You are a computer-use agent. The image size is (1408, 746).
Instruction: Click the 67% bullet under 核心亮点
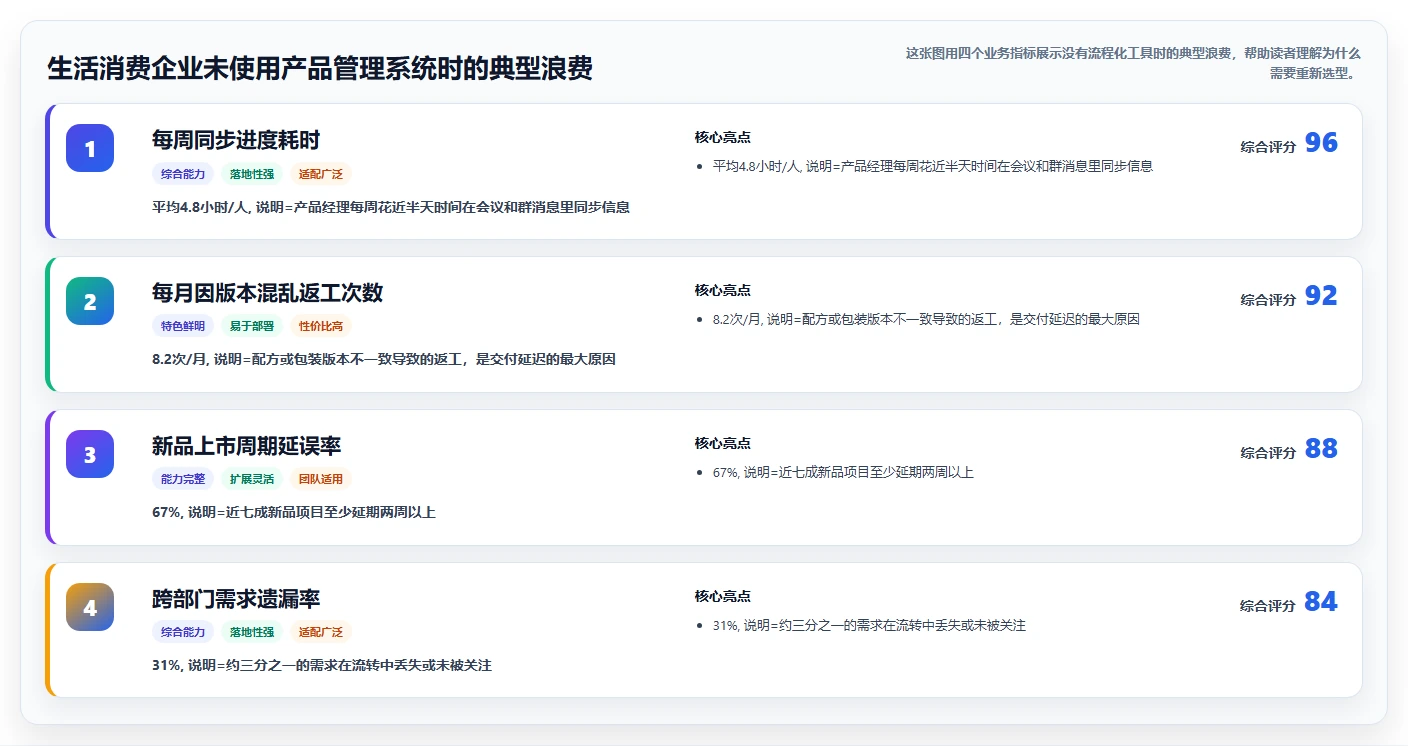(843, 472)
